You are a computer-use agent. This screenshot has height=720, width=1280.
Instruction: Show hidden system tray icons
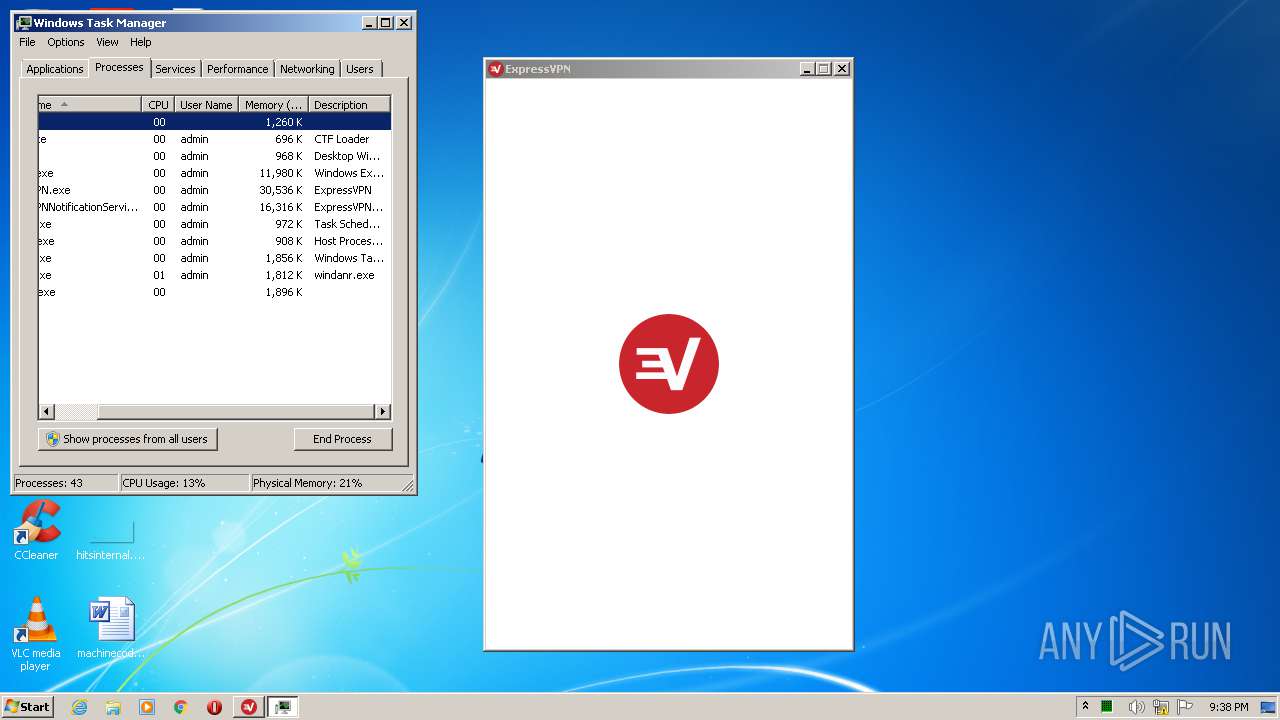1085,706
